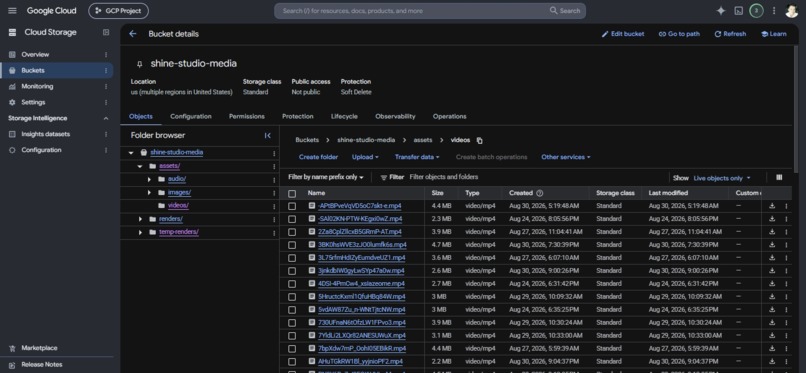The height and width of the screenshot is (373, 806).
Task: Tick checkbox for the 4.7 MB file
Action: pyautogui.click(x=292, y=245)
